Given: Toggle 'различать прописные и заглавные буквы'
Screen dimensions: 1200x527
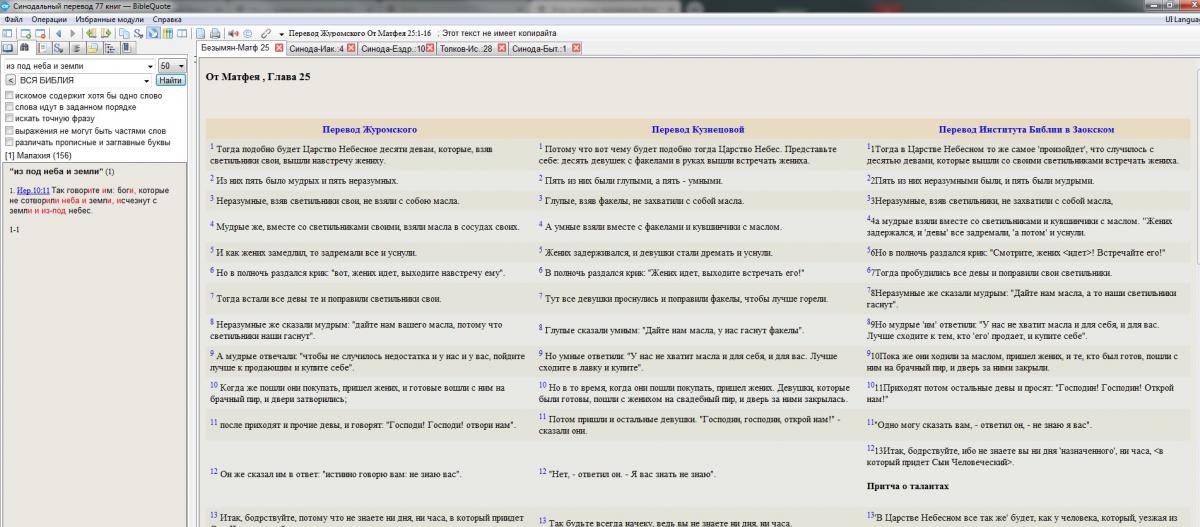Looking at the screenshot, I should [x=10, y=142].
